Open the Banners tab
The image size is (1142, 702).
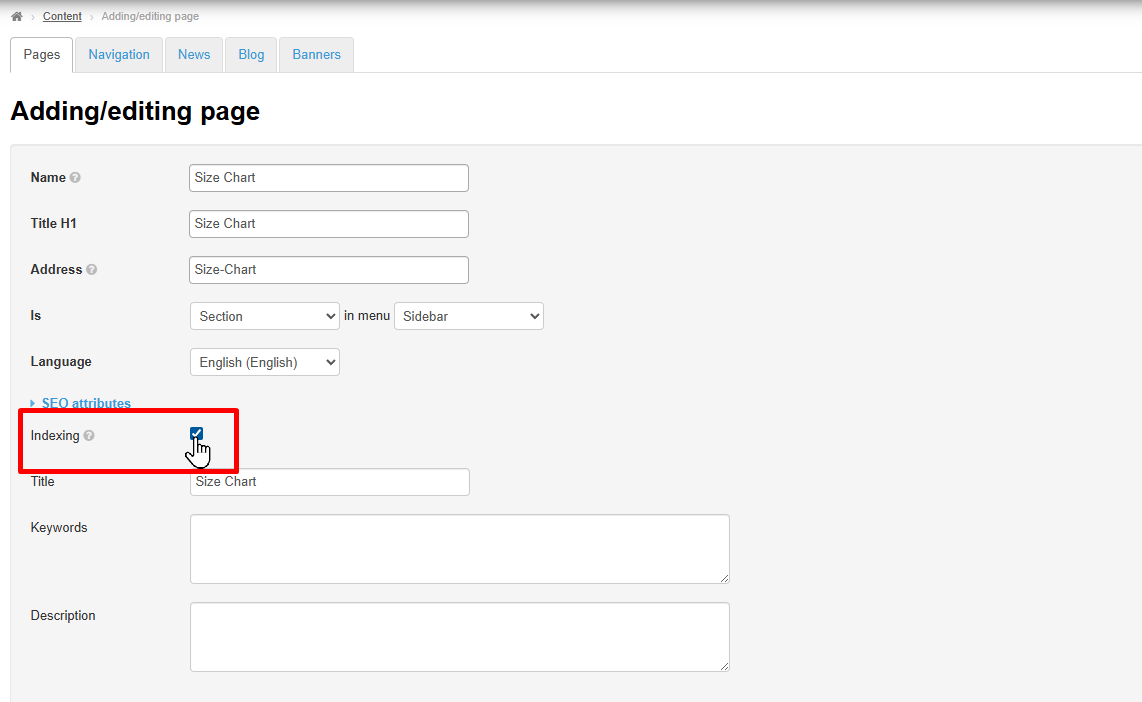pos(316,55)
